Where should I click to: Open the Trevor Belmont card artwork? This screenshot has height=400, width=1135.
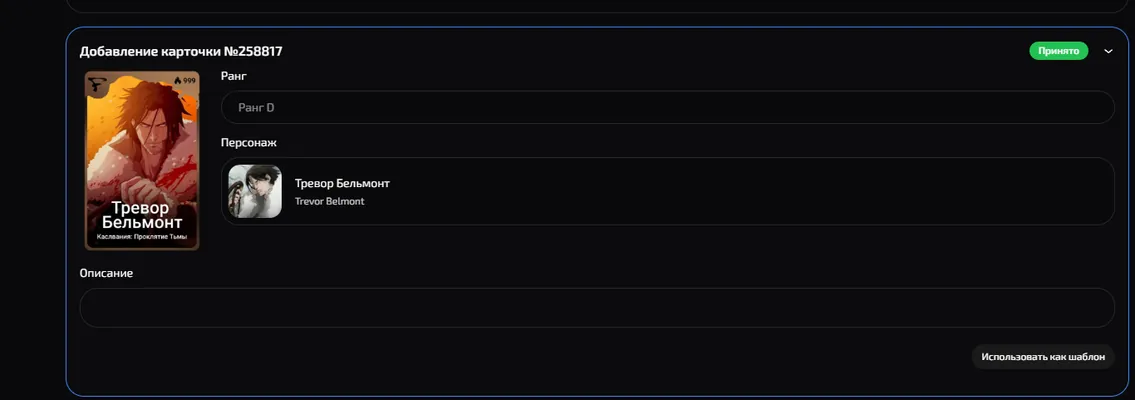coord(142,161)
